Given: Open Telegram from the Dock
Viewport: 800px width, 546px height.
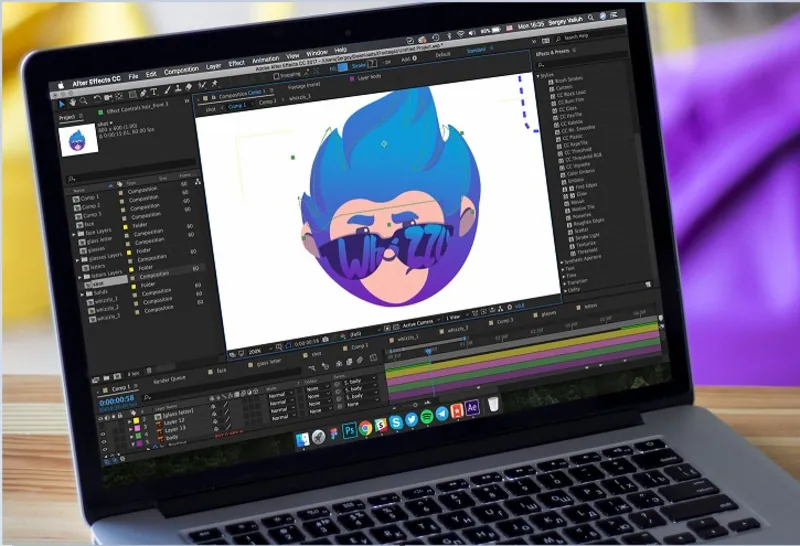Looking at the screenshot, I should pos(442,413).
